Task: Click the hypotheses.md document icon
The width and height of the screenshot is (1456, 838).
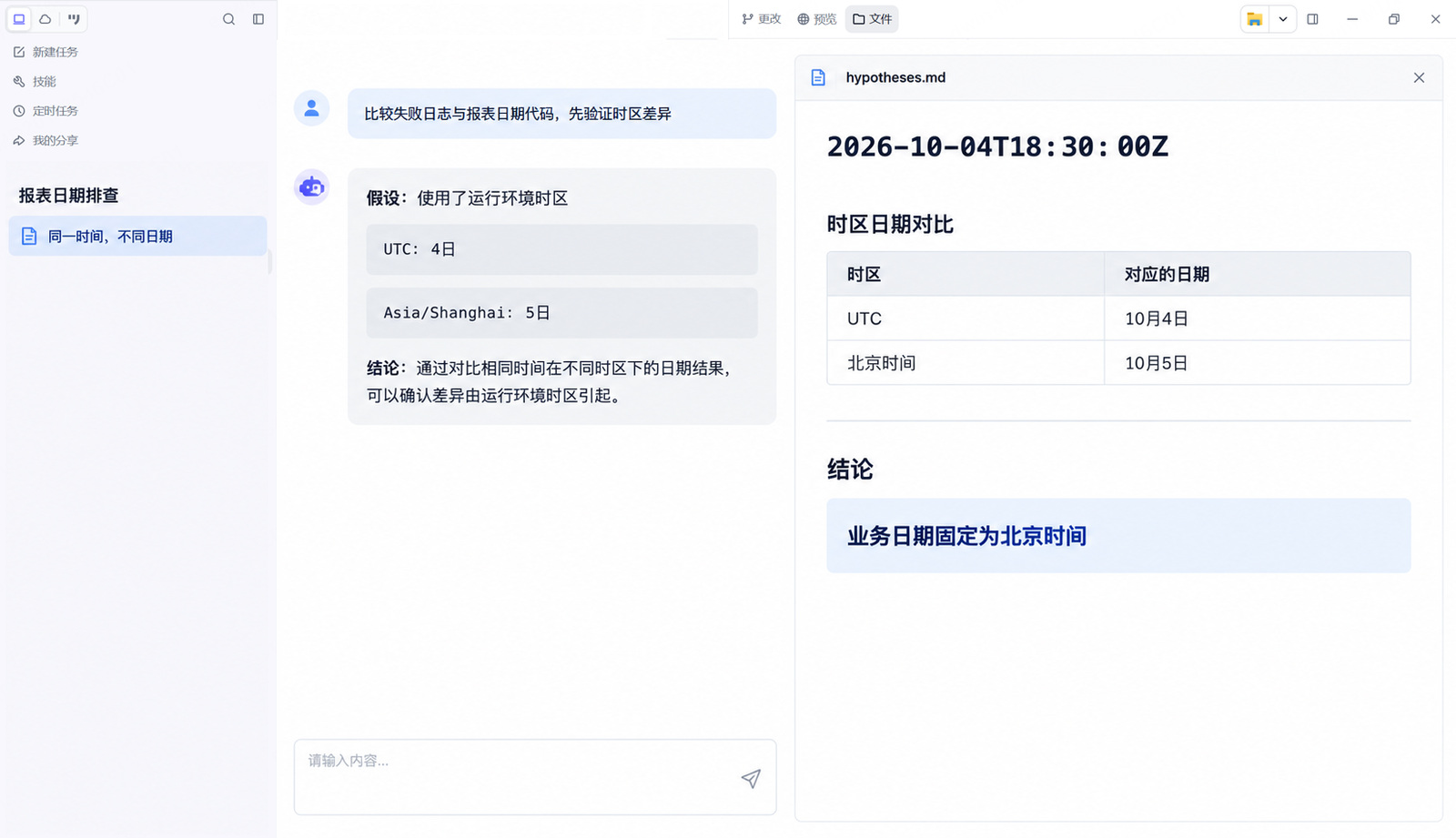Action: tap(818, 77)
